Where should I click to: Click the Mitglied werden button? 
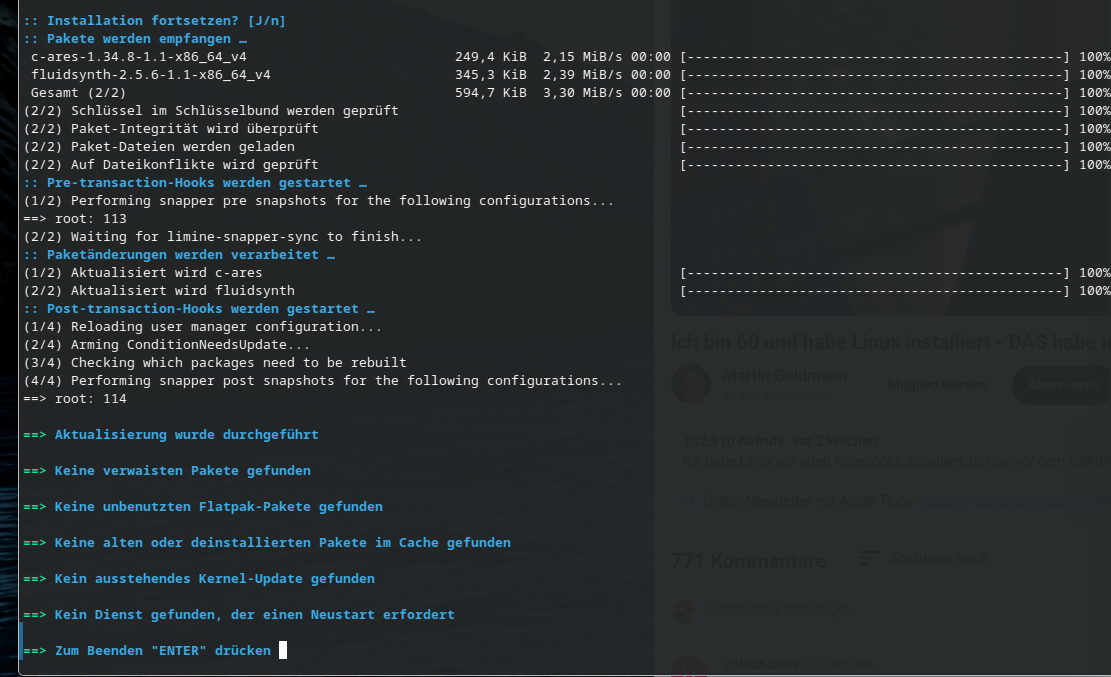(x=937, y=385)
